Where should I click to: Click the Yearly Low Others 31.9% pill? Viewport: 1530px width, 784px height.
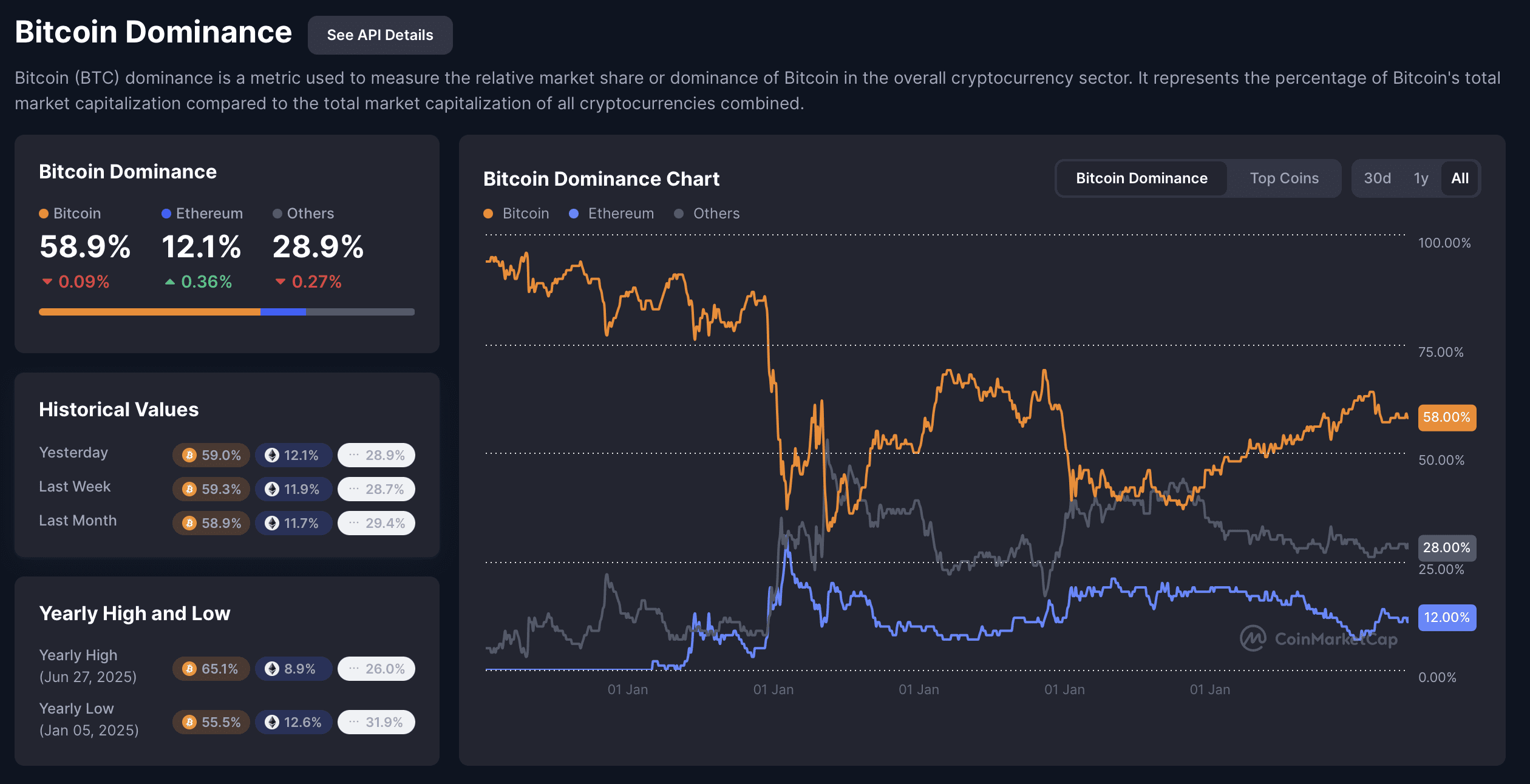click(x=376, y=722)
